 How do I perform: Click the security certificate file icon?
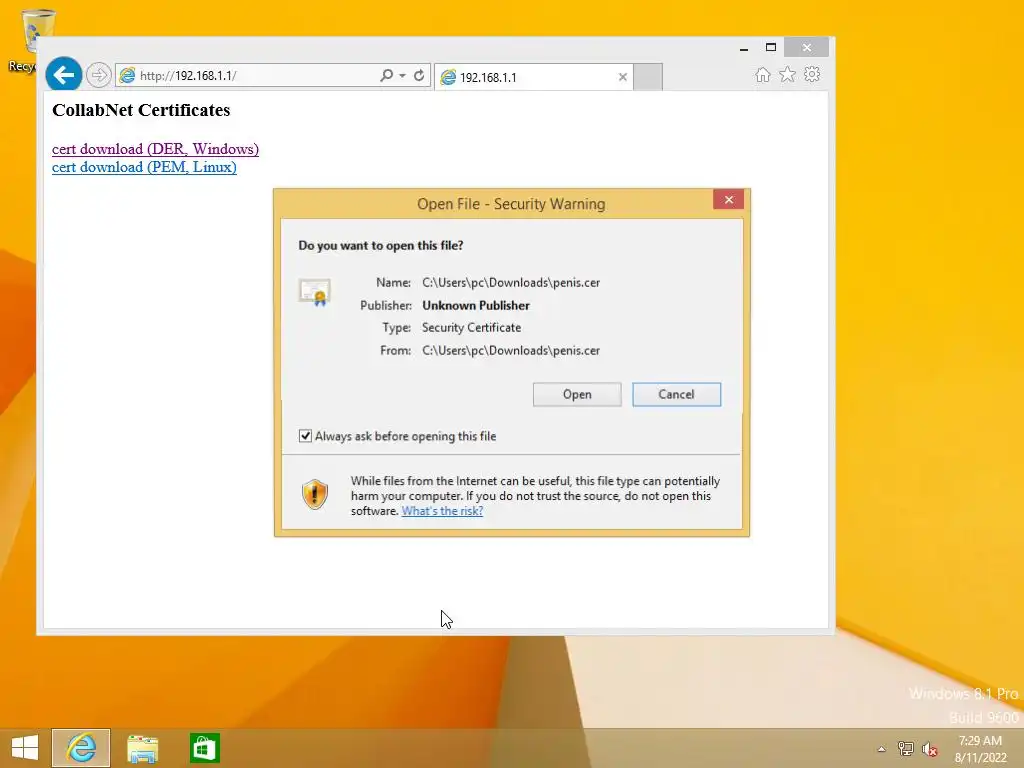click(x=315, y=292)
